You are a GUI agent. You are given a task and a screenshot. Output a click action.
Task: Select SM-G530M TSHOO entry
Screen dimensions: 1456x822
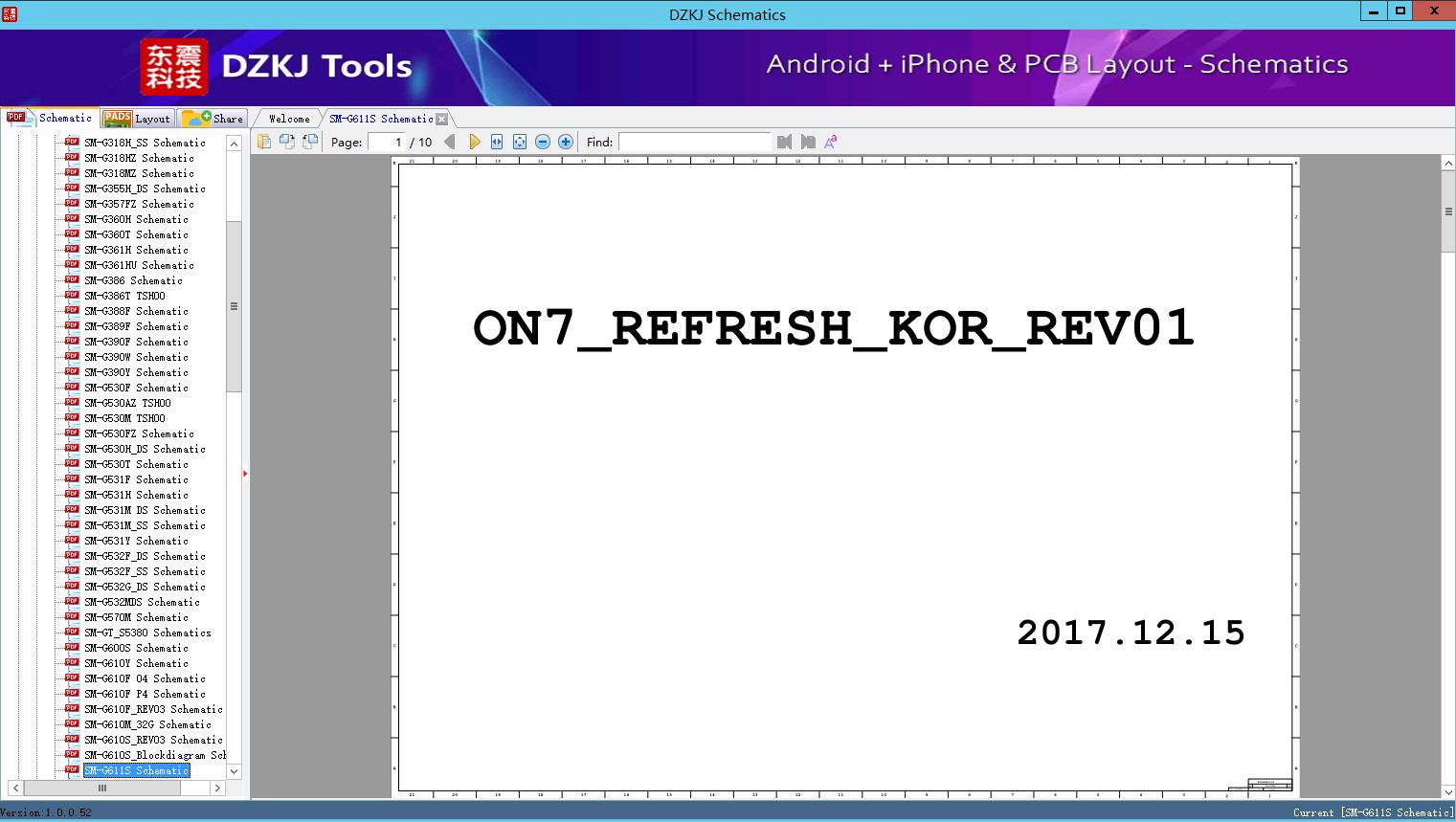click(124, 418)
